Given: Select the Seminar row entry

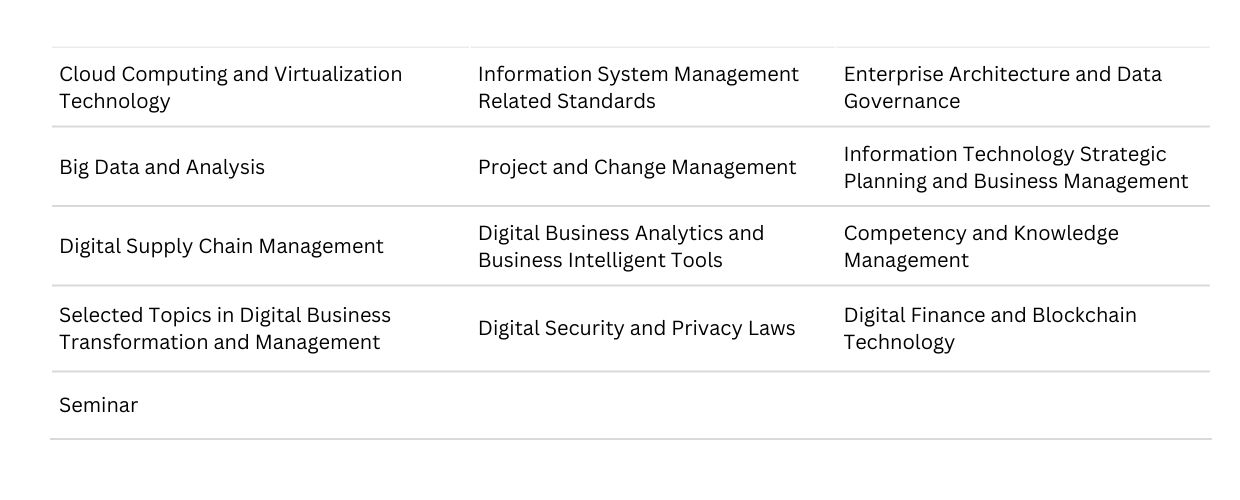Looking at the screenshot, I should click(x=99, y=405).
